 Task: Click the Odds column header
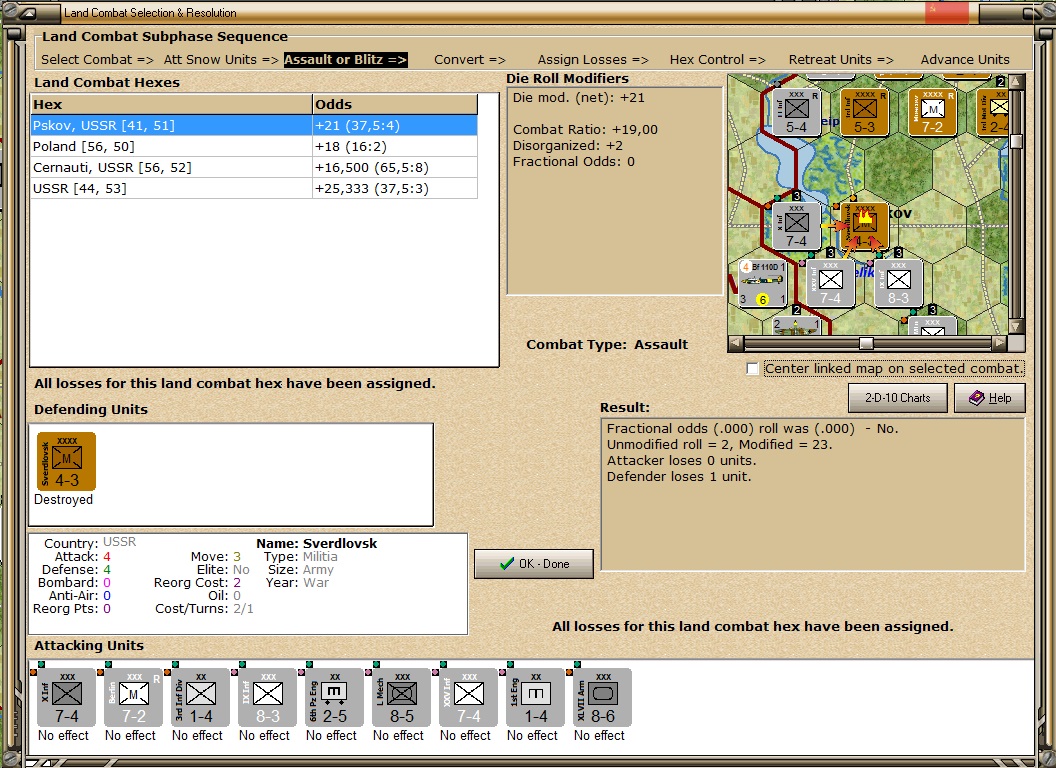pyautogui.click(x=395, y=104)
